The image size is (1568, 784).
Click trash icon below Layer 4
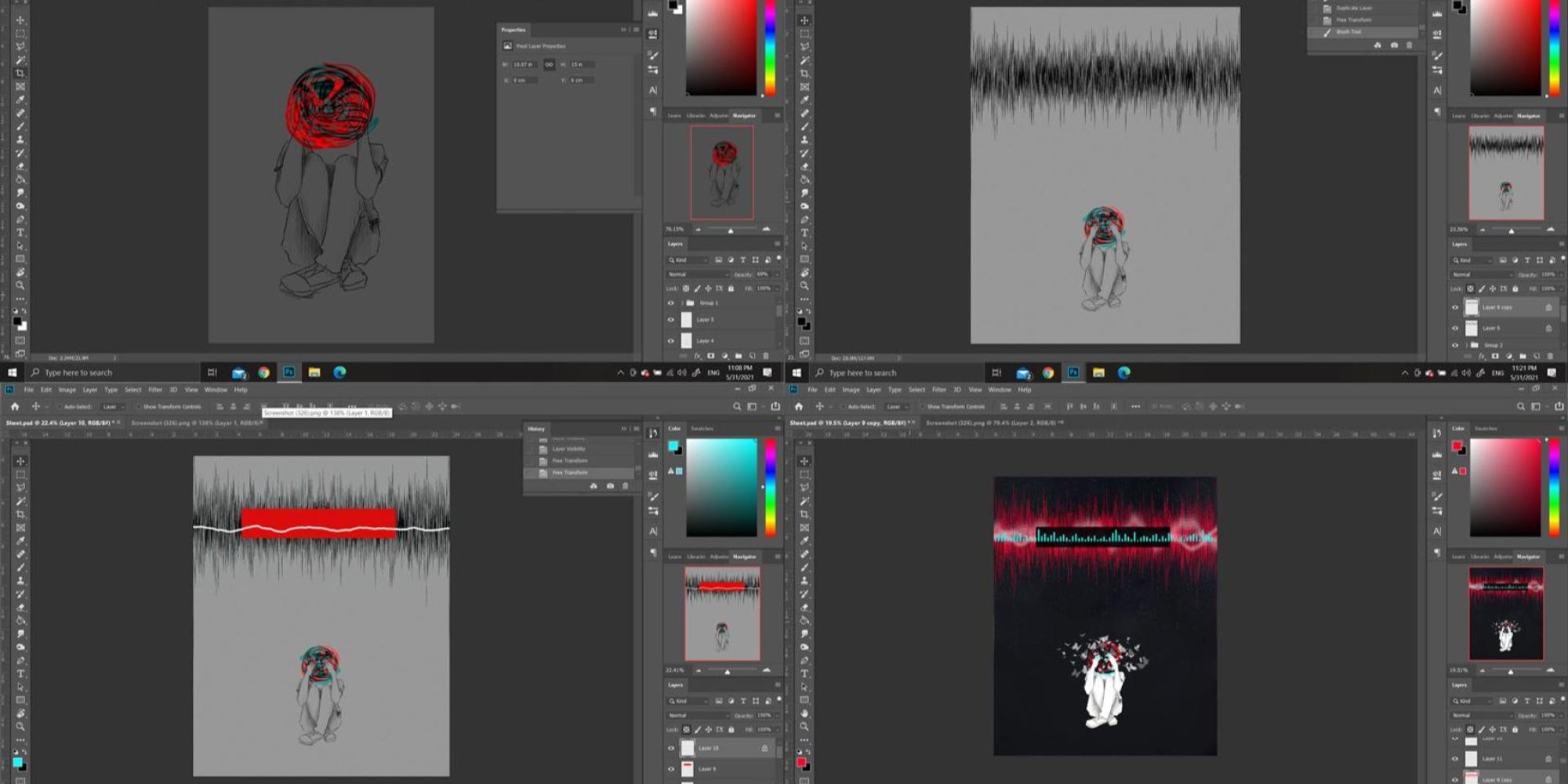pos(766,356)
